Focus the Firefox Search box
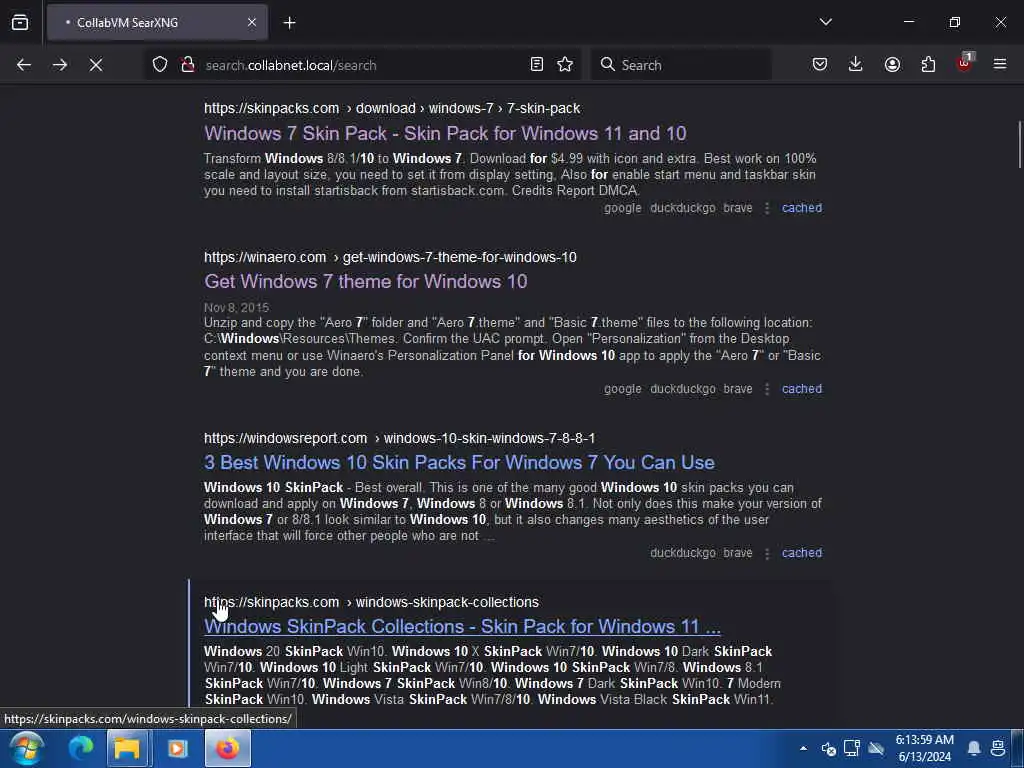 681,65
